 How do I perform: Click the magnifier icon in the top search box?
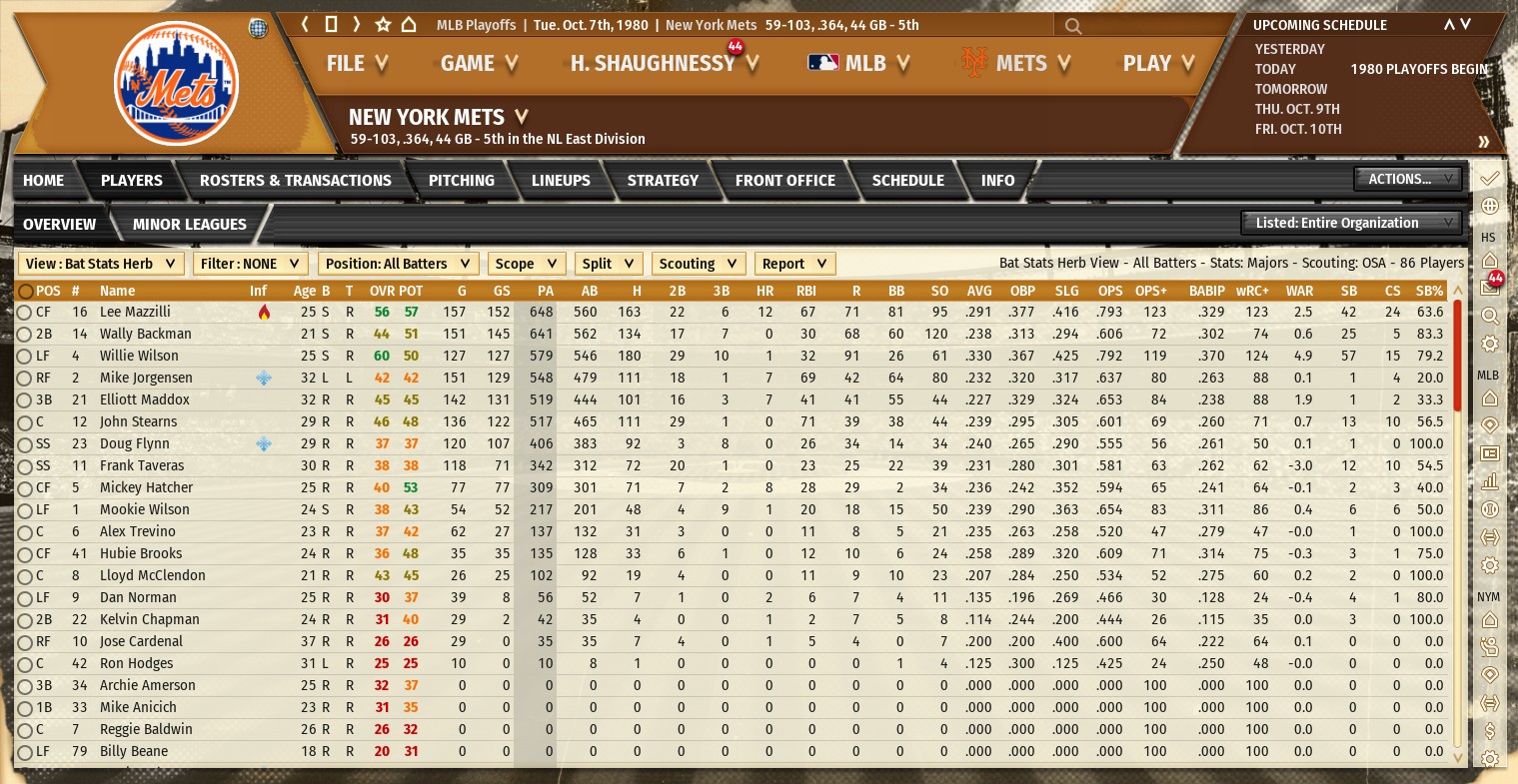(x=1073, y=26)
